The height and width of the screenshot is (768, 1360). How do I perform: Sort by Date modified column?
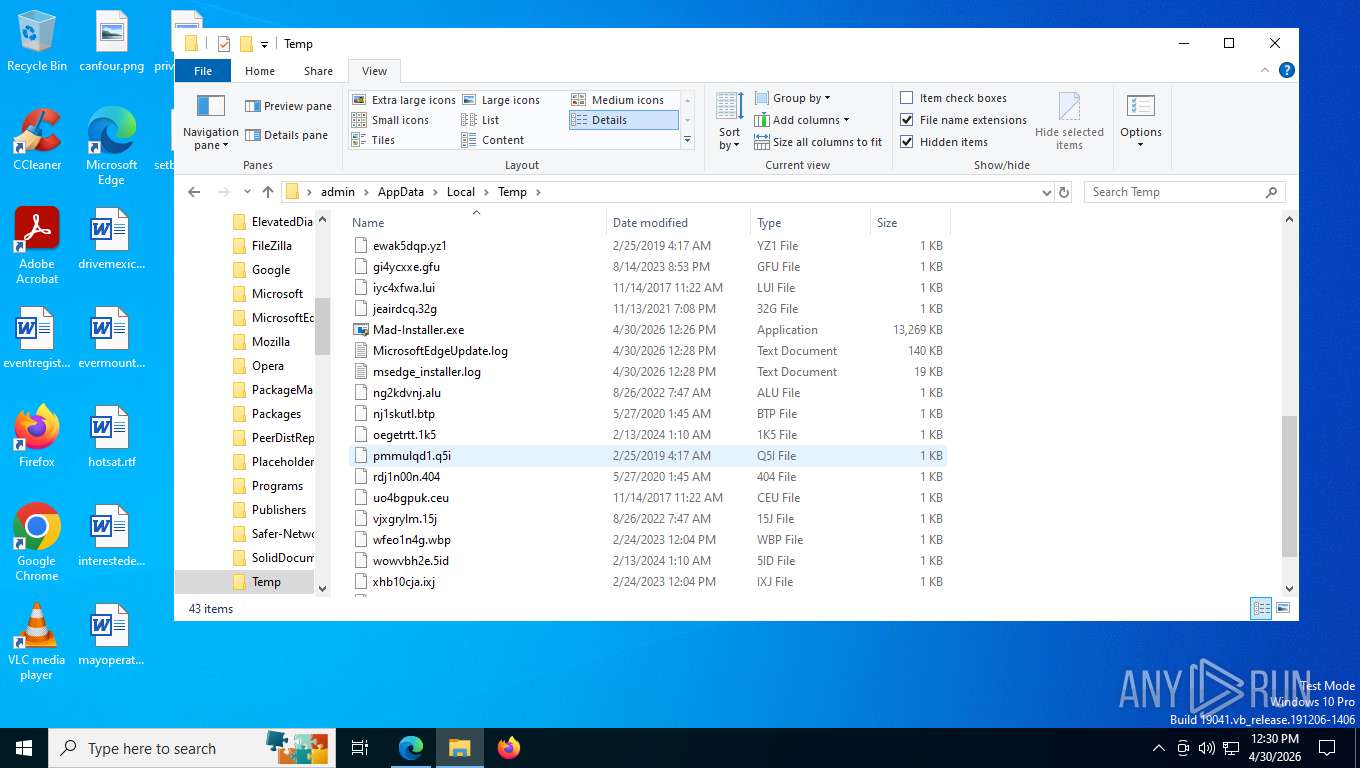click(678, 223)
